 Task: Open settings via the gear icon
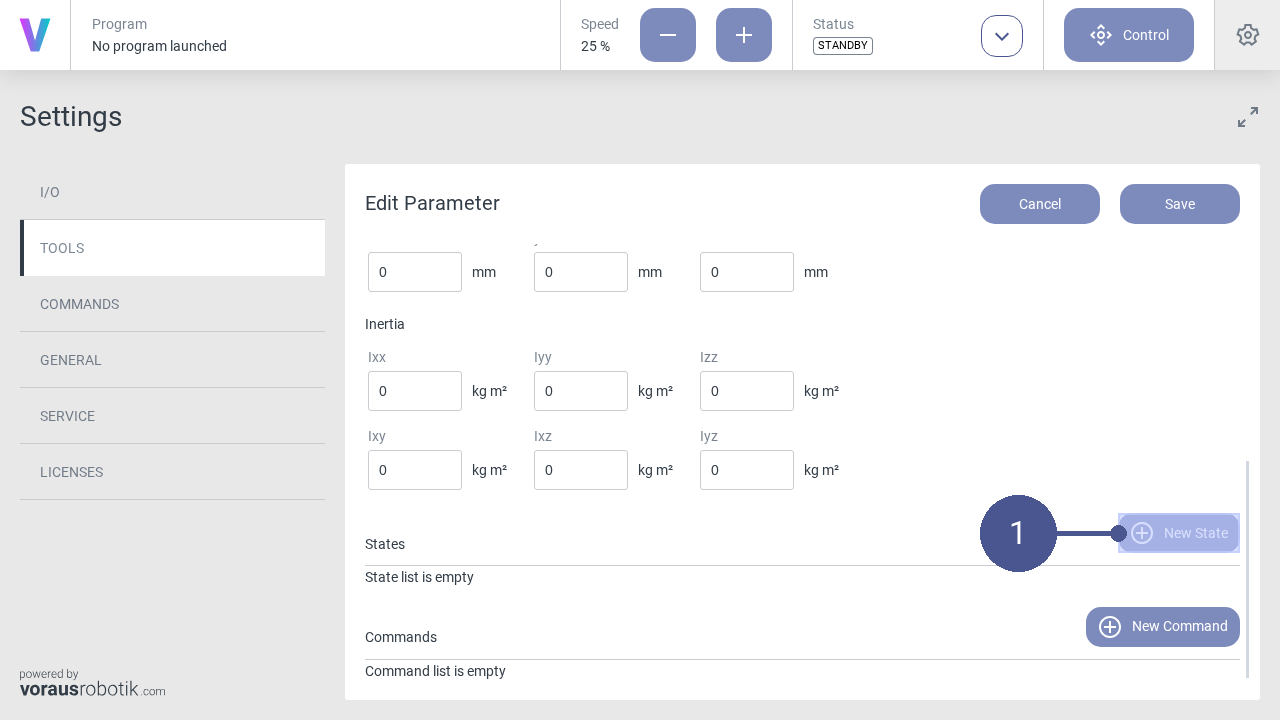point(1247,35)
